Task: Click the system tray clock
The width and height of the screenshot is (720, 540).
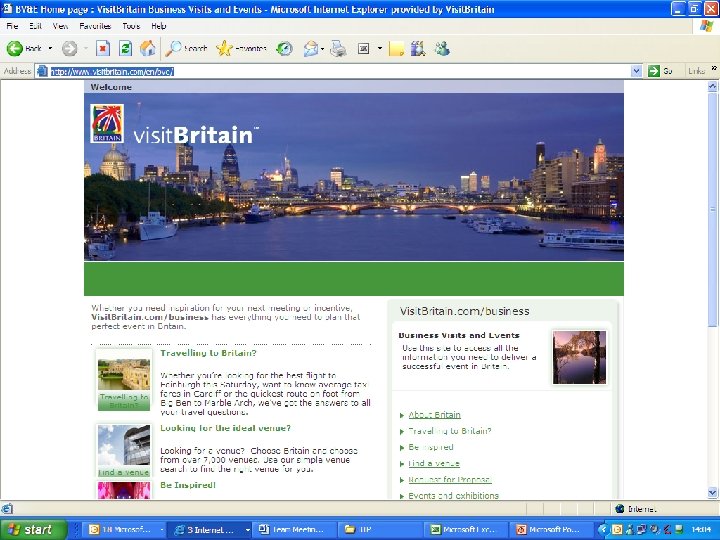Action: 703,529
